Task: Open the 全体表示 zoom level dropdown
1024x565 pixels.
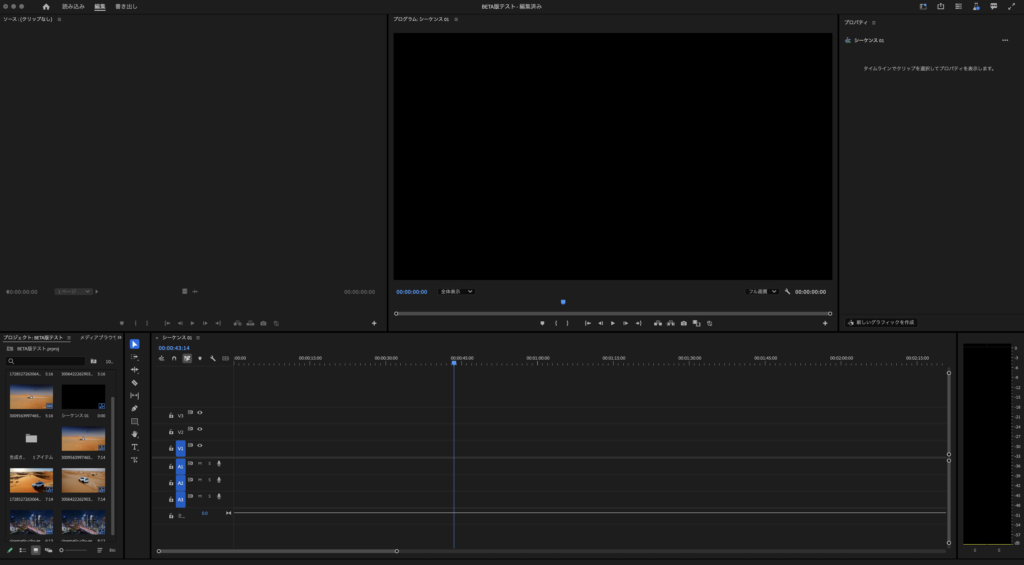Action: 457,292
